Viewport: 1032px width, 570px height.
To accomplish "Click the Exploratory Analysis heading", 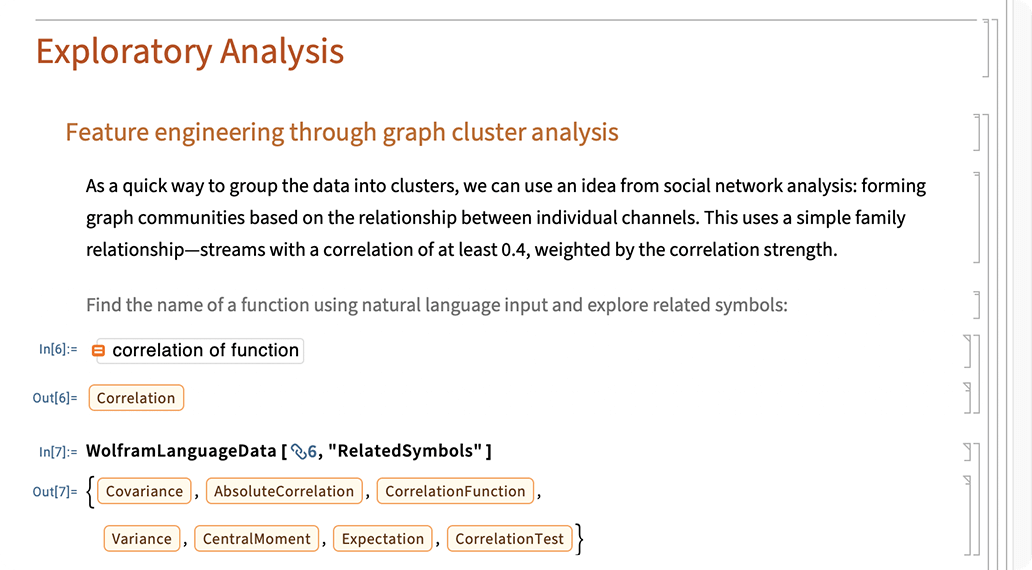I will 190,51.
